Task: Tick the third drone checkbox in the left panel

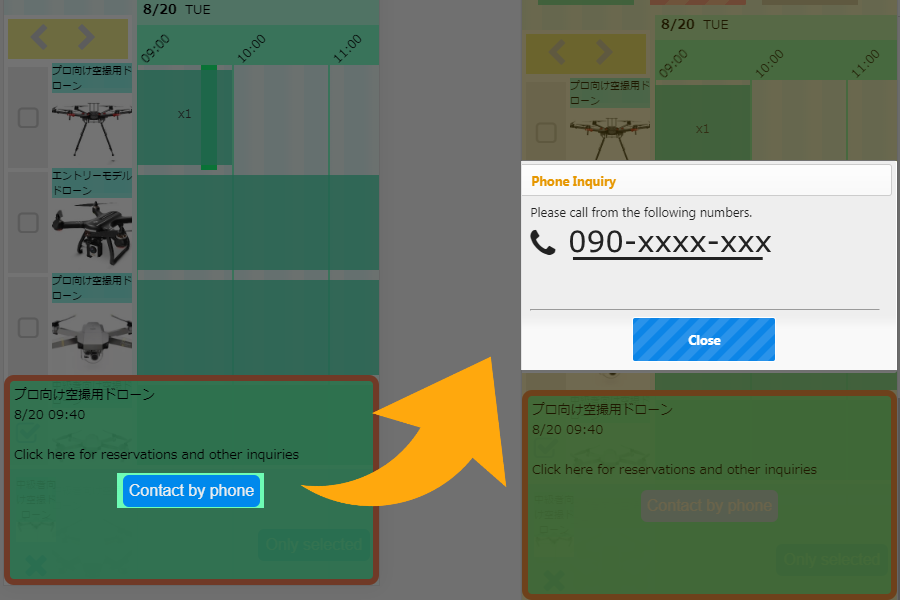Action: point(28,328)
